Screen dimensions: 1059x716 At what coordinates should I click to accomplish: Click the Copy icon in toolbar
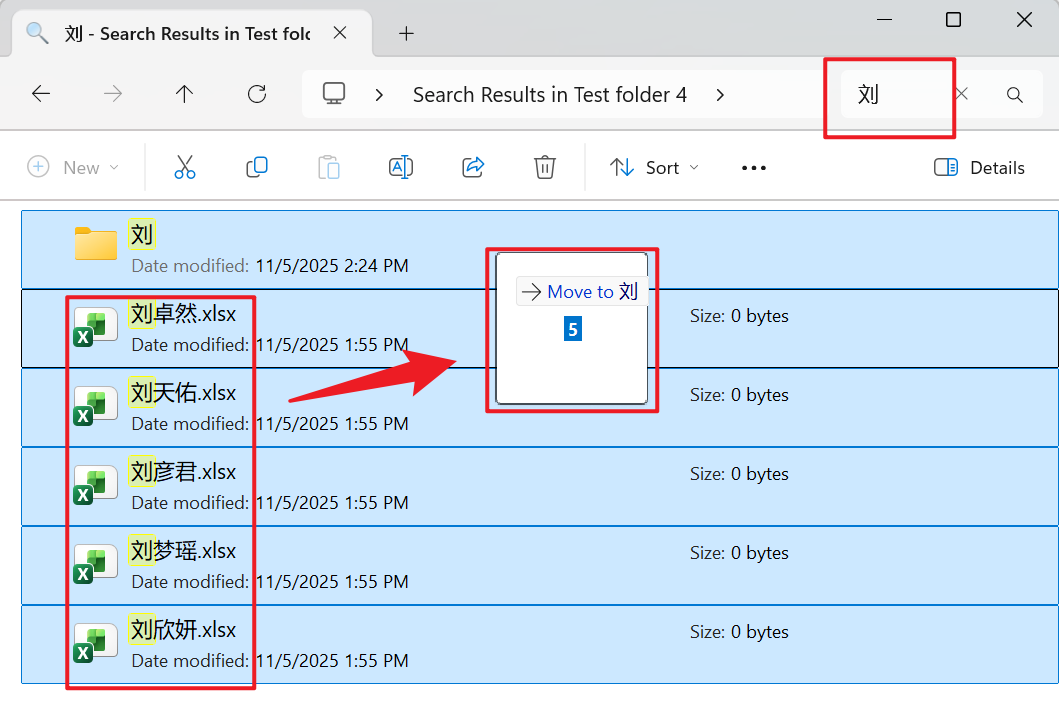[257, 167]
